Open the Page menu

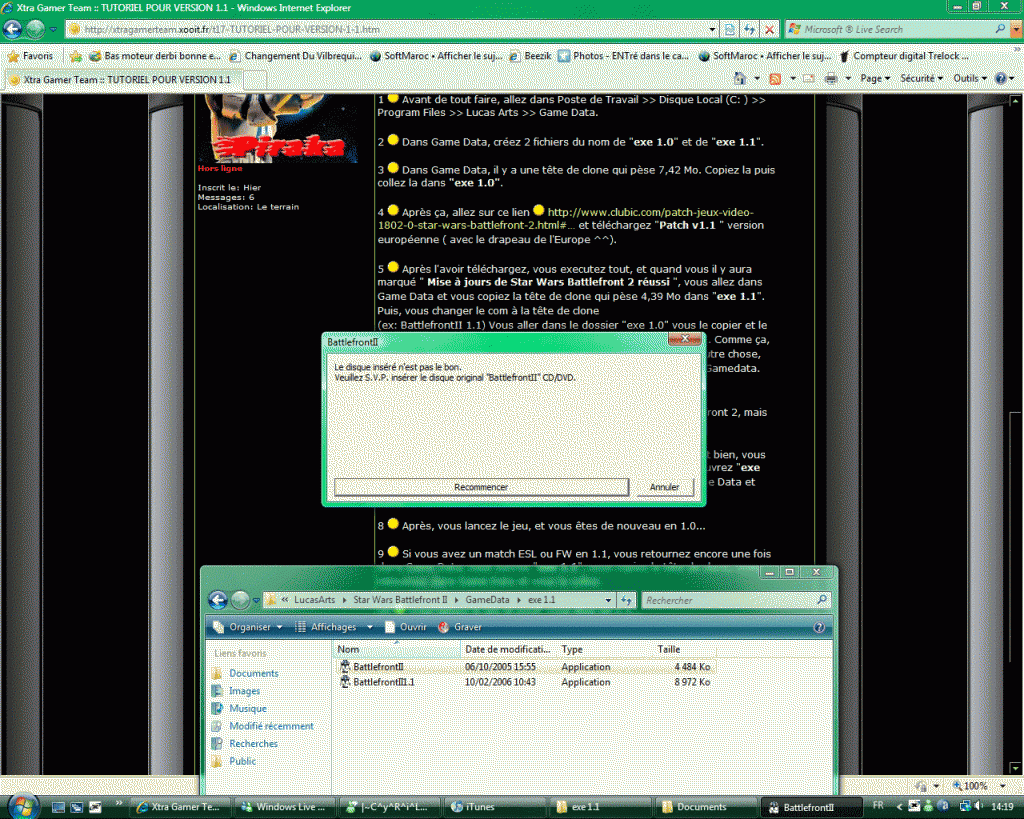click(x=874, y=78)
